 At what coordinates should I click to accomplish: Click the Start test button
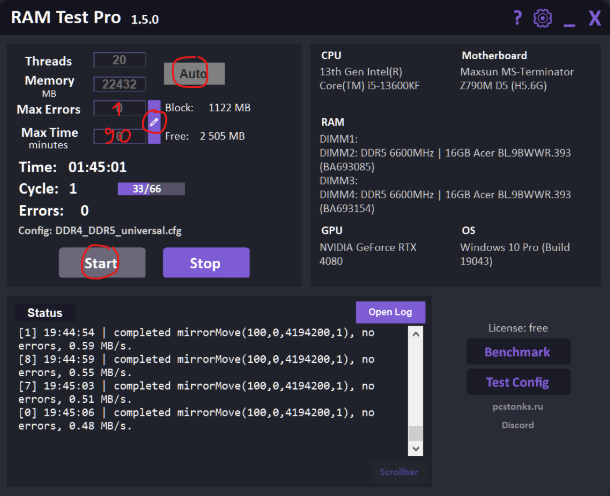(x=102, y=263)
